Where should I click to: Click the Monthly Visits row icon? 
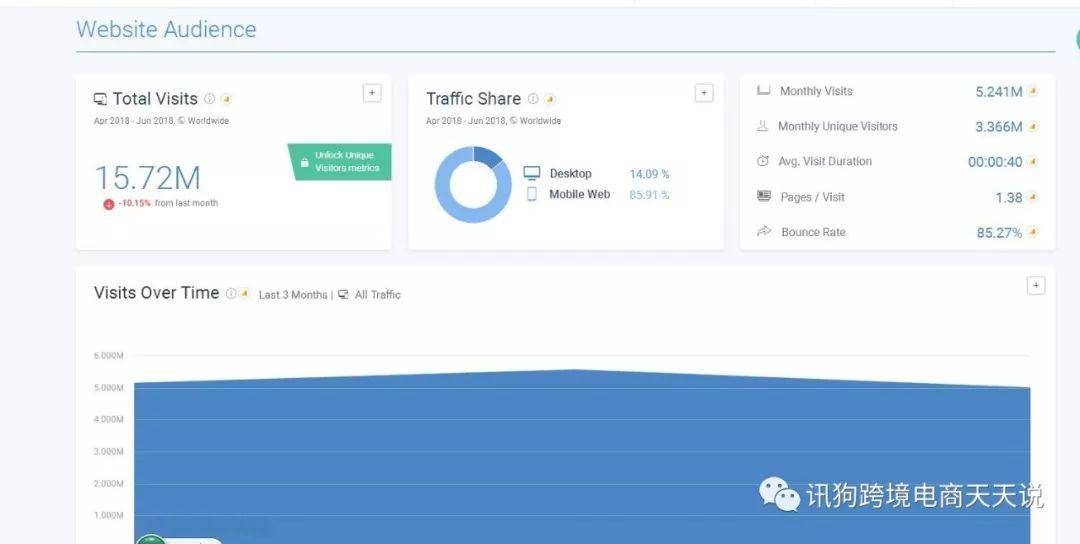coord(763,90)
